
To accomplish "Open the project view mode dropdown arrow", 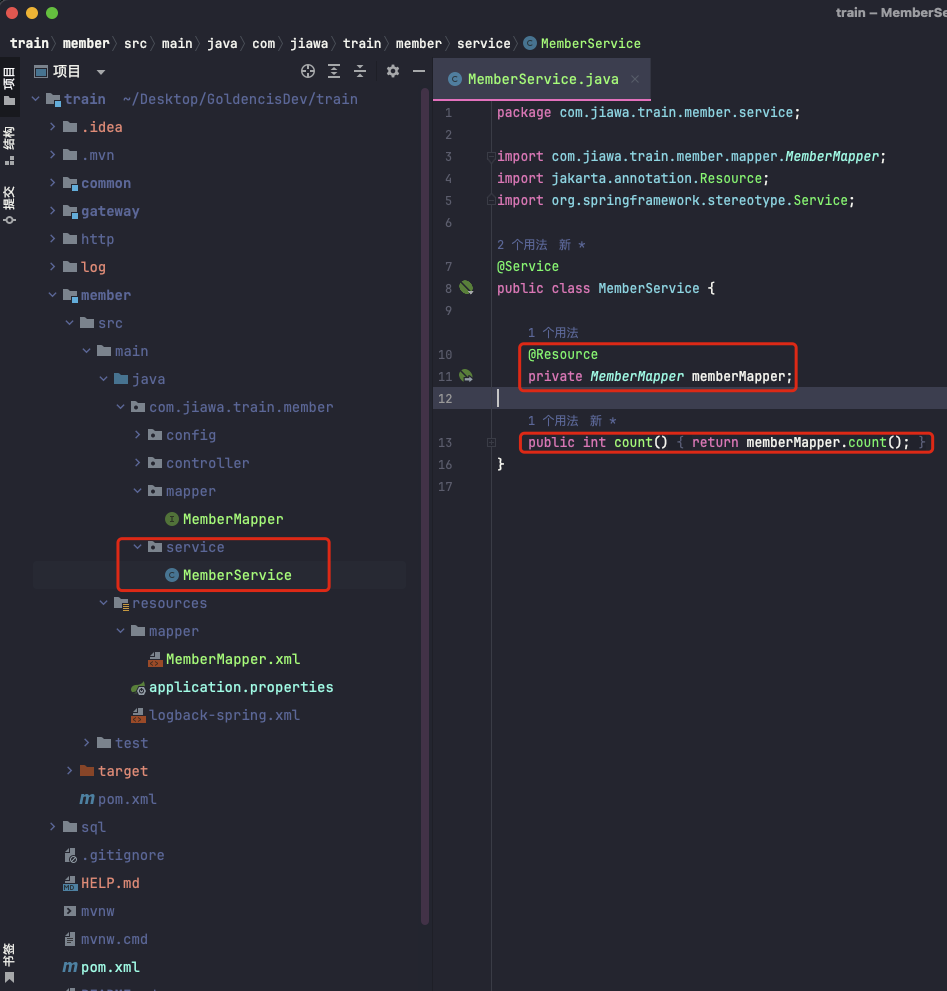I will tap(101, 72).
